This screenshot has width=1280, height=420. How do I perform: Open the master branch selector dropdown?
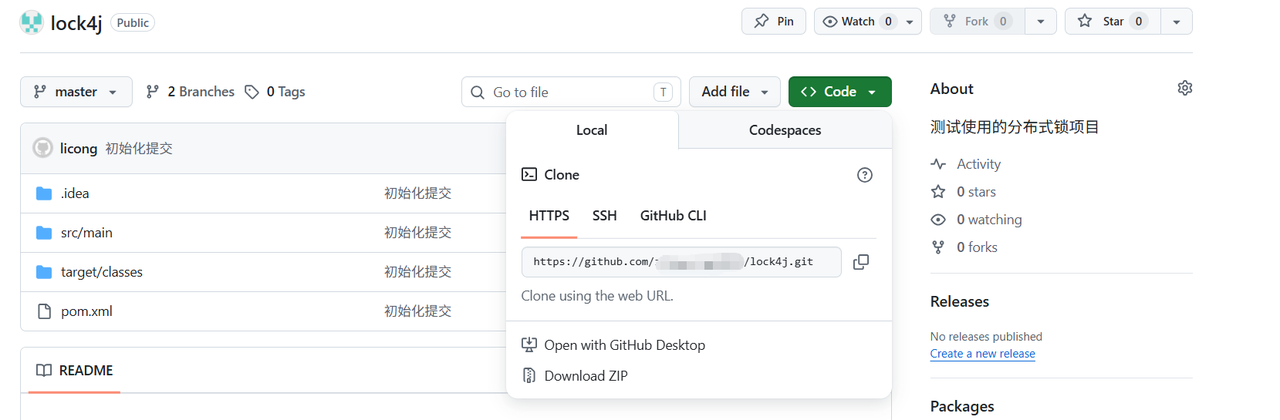(x=76, y=91)
